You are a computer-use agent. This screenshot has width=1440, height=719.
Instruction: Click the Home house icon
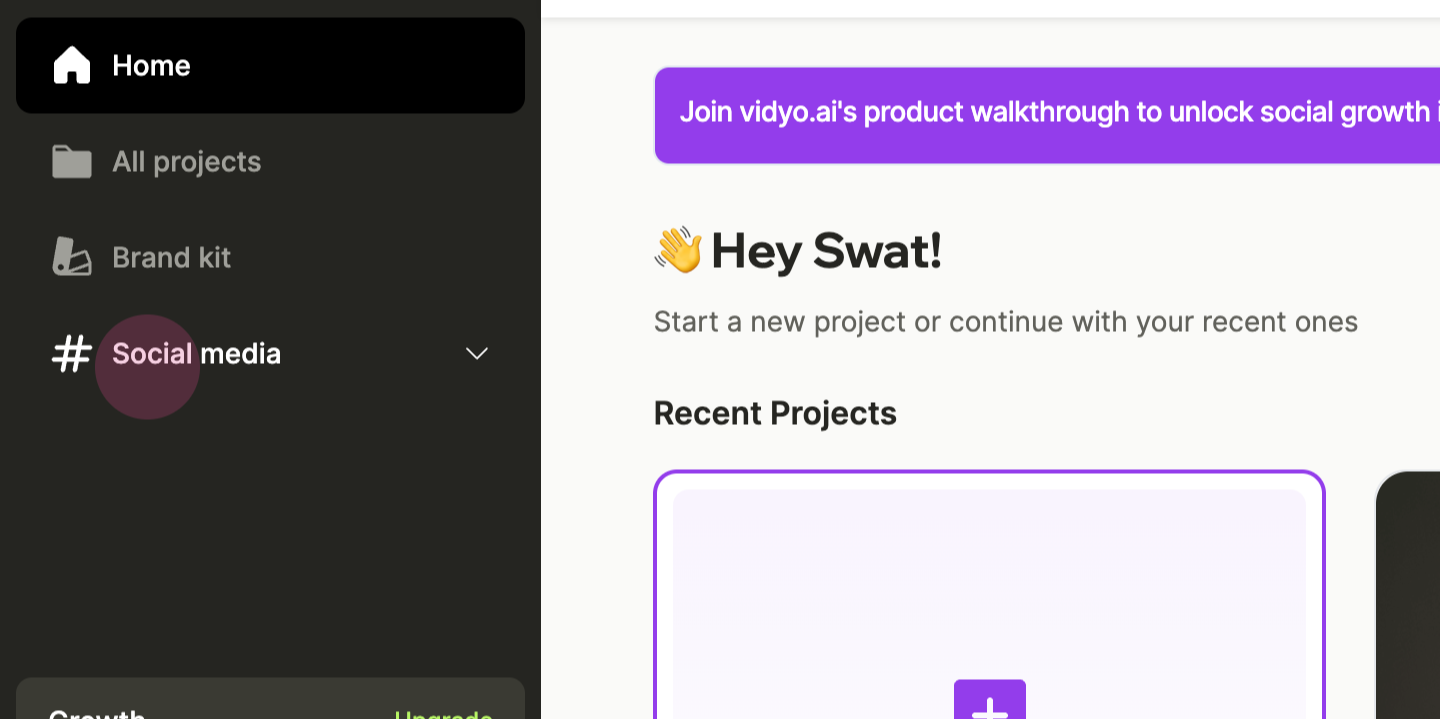pyautogui.click(x=71, y=65)
